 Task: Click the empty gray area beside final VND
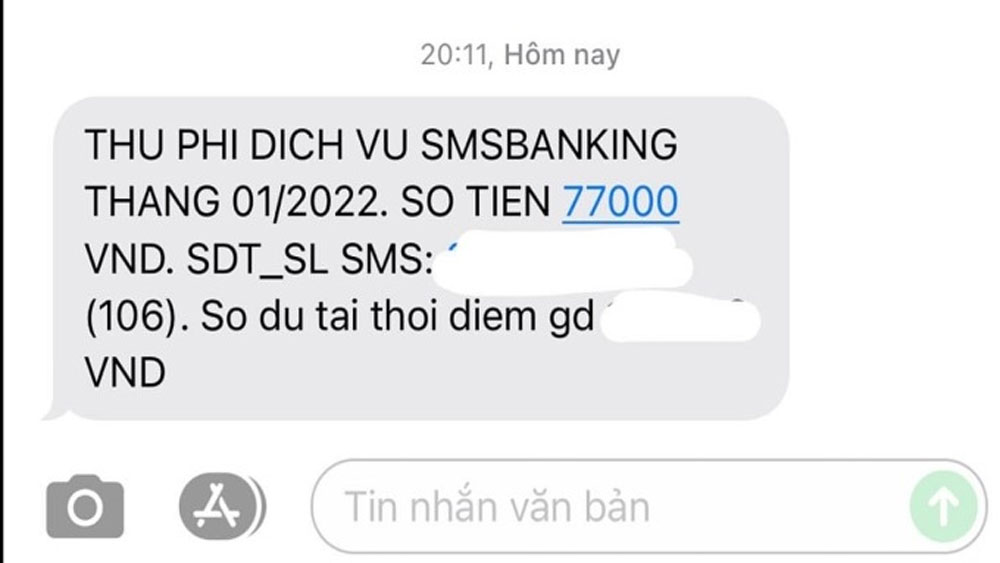tap(472, 374)
